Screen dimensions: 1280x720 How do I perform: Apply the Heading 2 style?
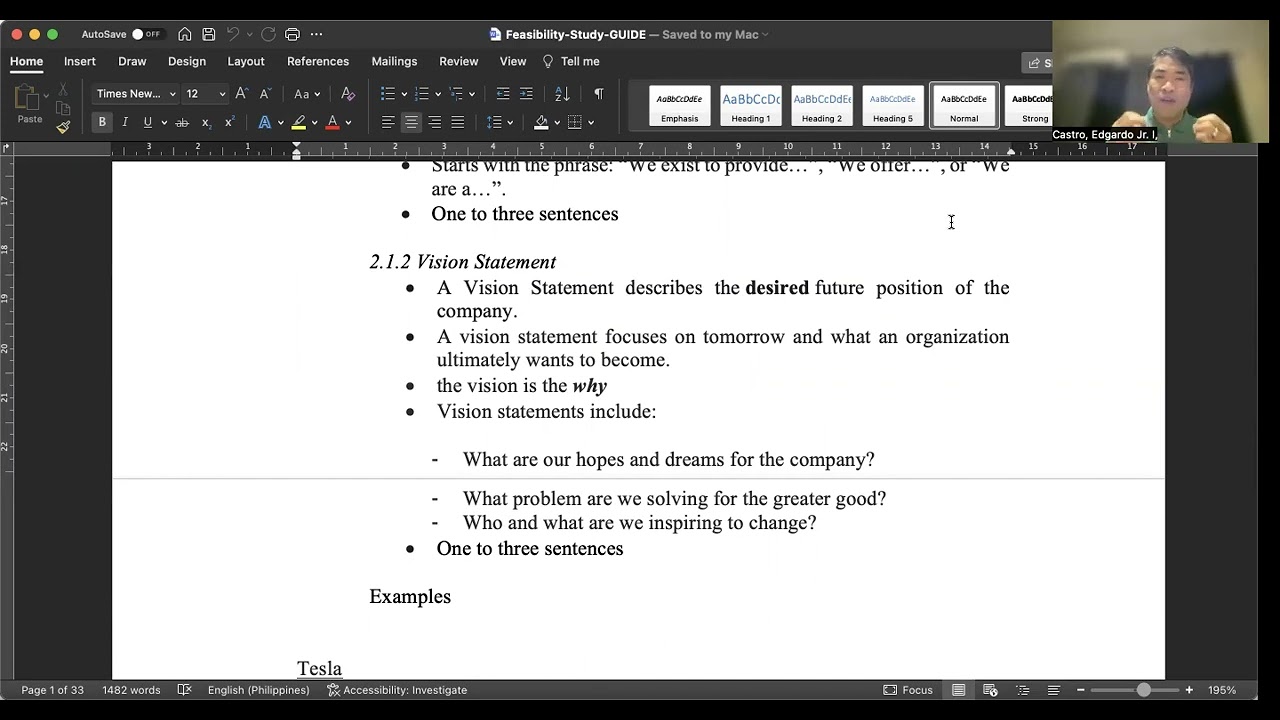[x=822, y=106]
